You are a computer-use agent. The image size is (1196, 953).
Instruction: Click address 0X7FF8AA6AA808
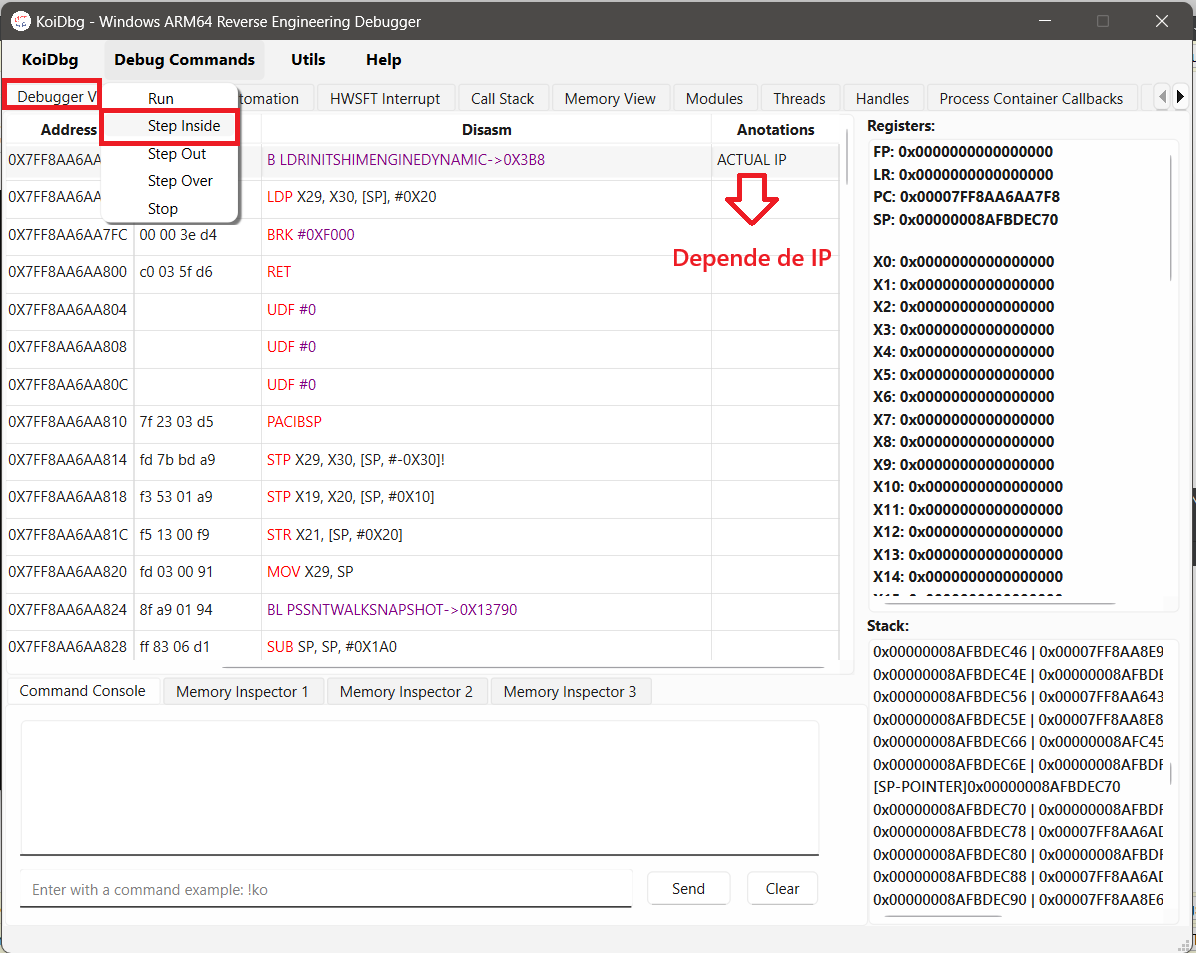[x=68, y=346]
